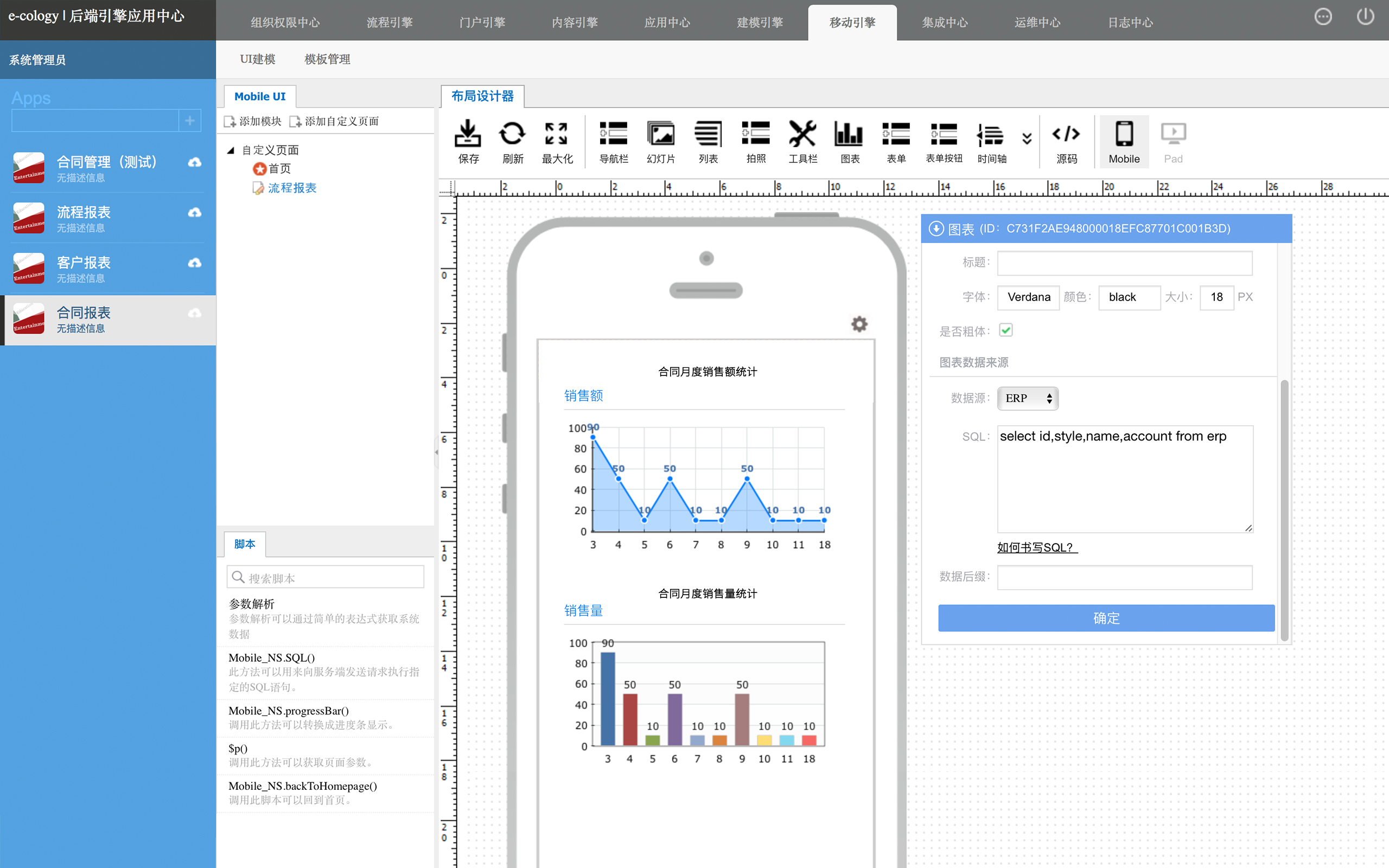This screenshot has height=868, width=1389.
Task: Click the 搜索脚本 search field
Action: 326,577
